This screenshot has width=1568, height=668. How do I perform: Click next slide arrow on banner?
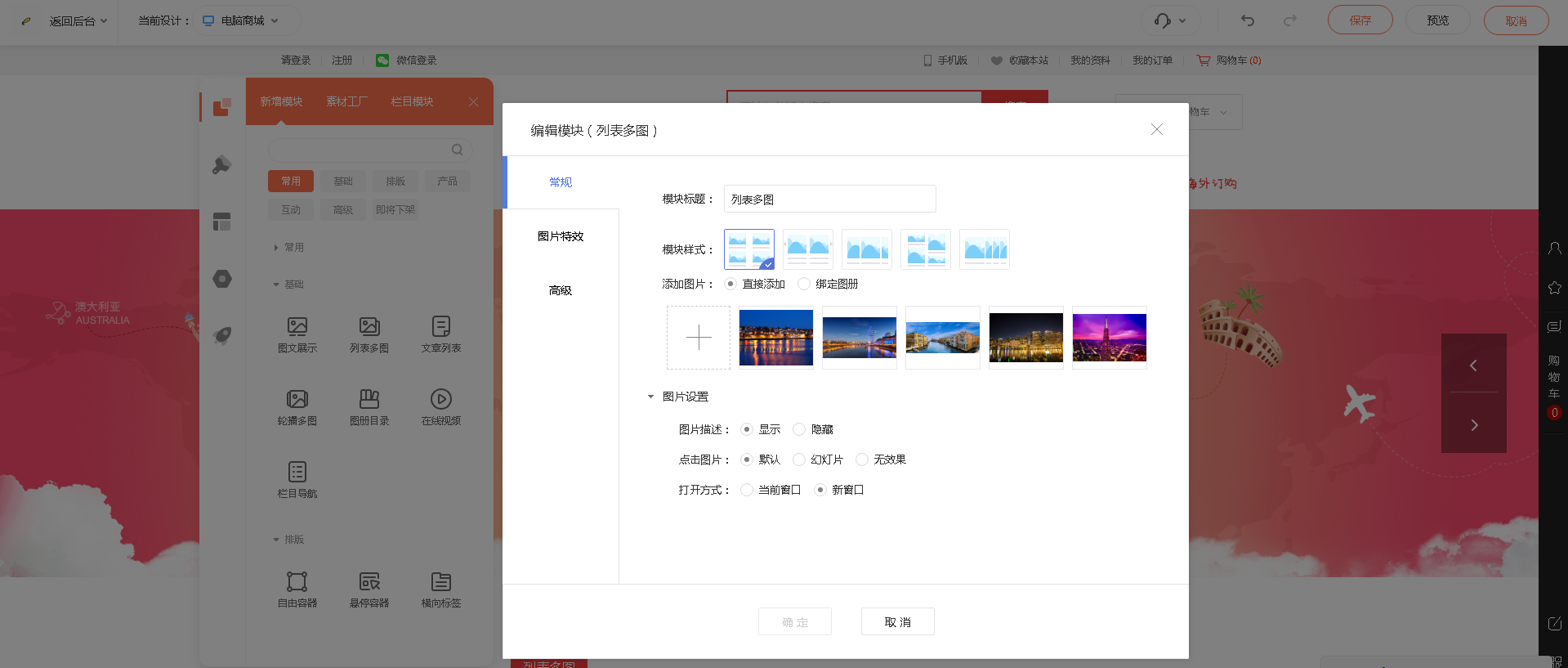[1474, 424]
